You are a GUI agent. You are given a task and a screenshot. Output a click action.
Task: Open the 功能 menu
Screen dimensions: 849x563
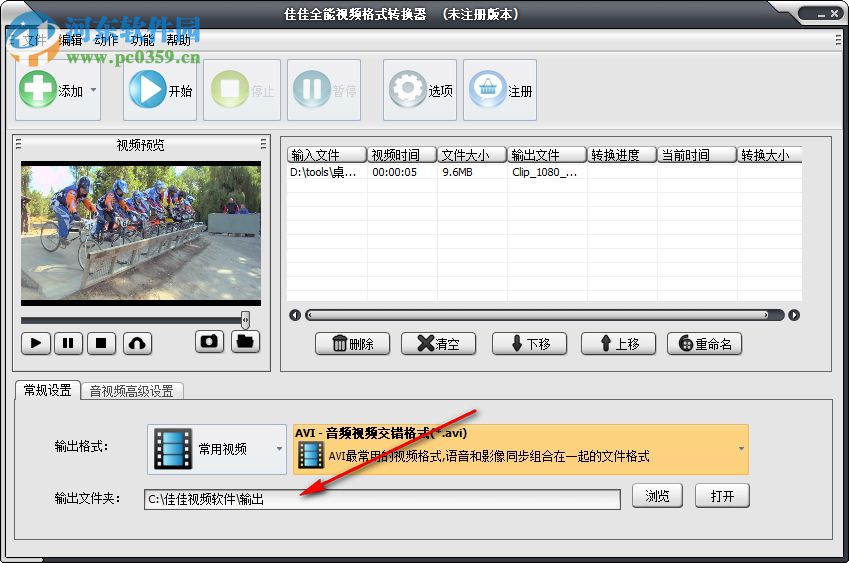(142, 40)
